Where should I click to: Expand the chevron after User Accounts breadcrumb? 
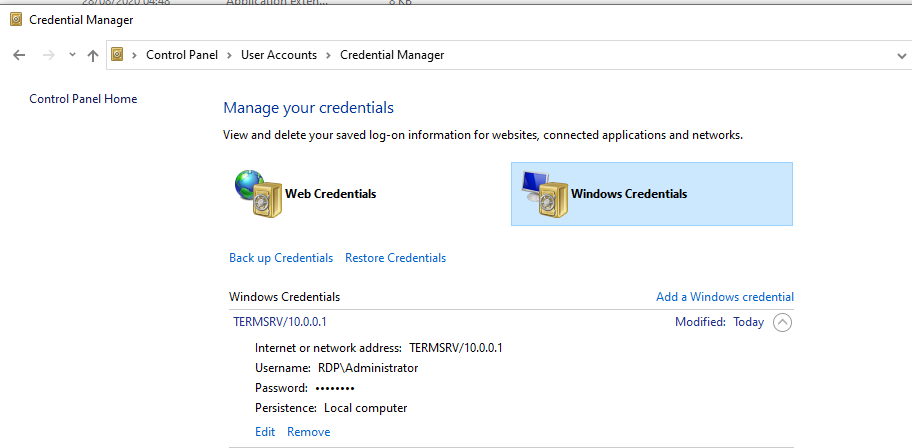pos(328,55)
